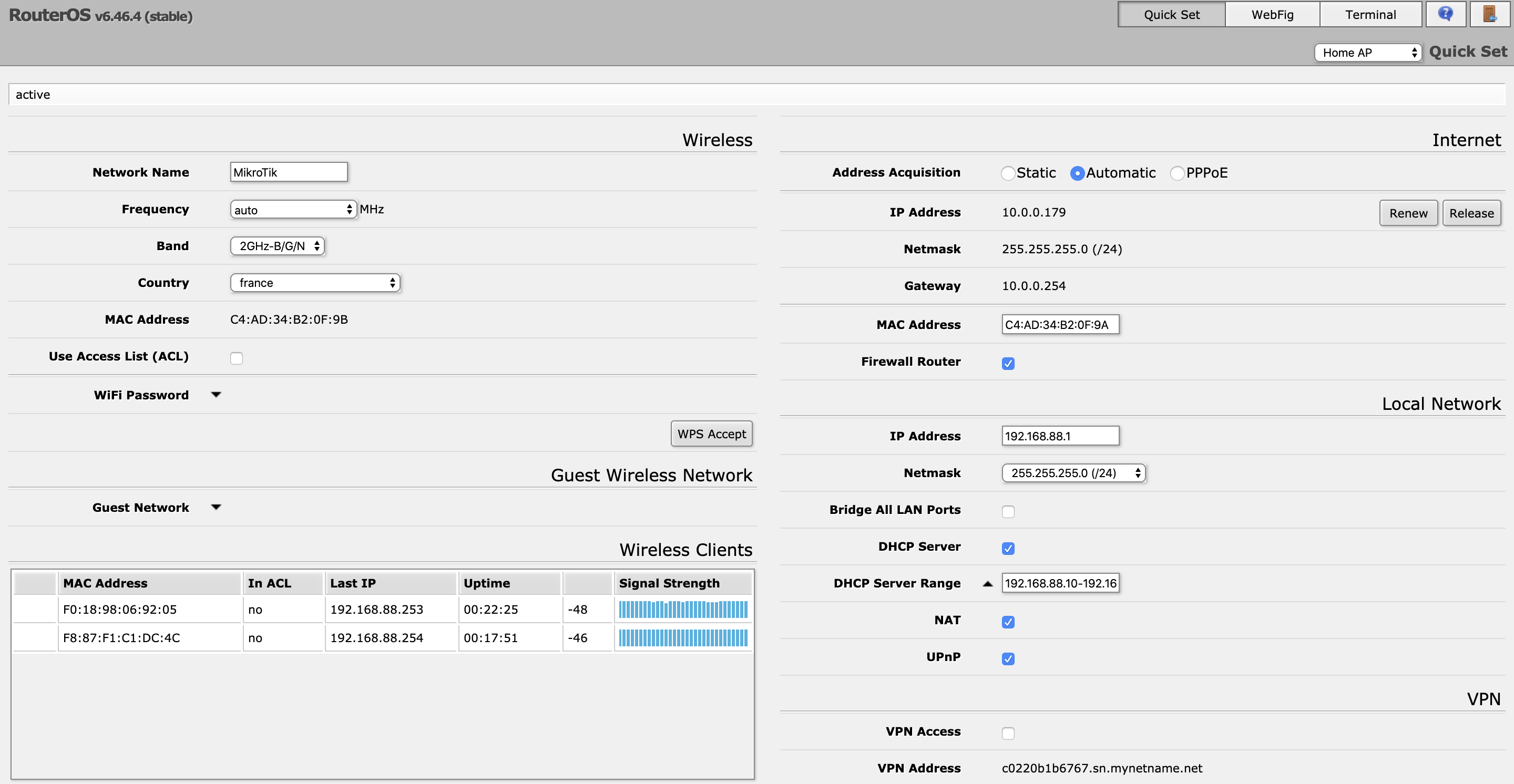This screenshot has width=1514, height=784.
Task: Click signal strength bar of F0:18:98:06:92:05 client
Action: point(683,610)
